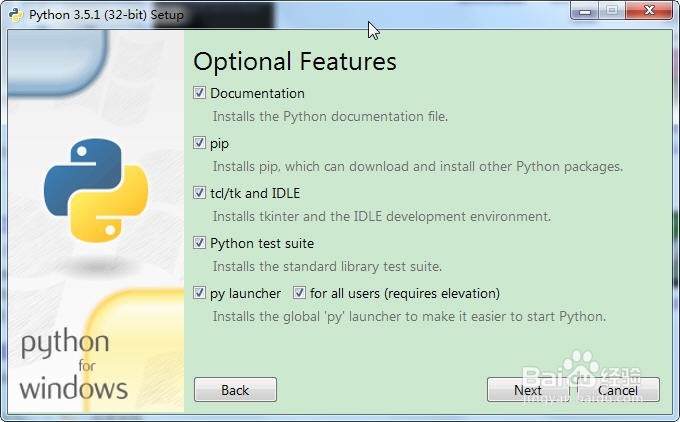Go to the previous page with Back
Screen dimensions: 680x422
[x=235, y=389]
